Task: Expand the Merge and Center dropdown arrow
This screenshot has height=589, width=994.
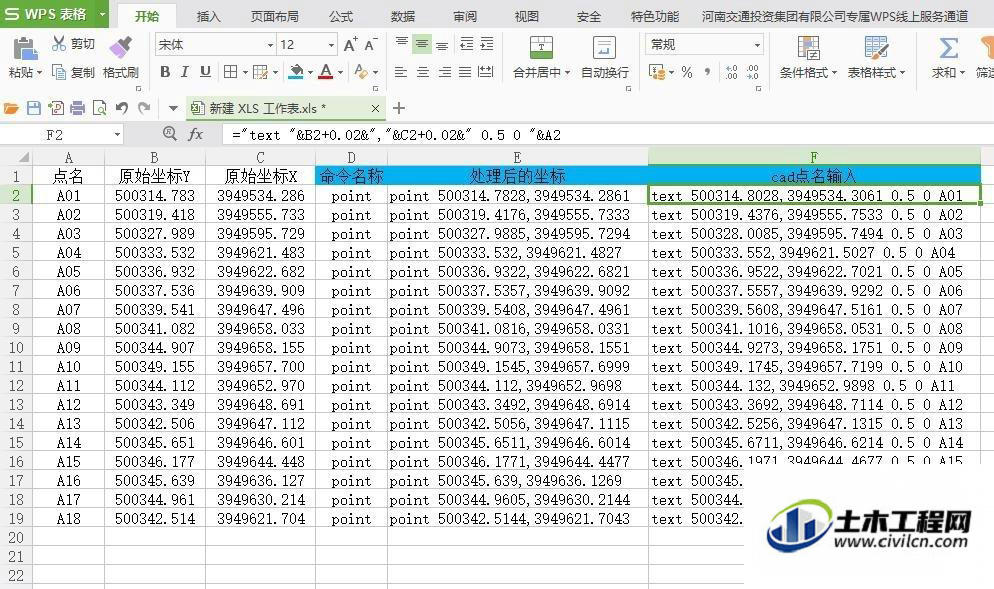Action: [567, 73]
